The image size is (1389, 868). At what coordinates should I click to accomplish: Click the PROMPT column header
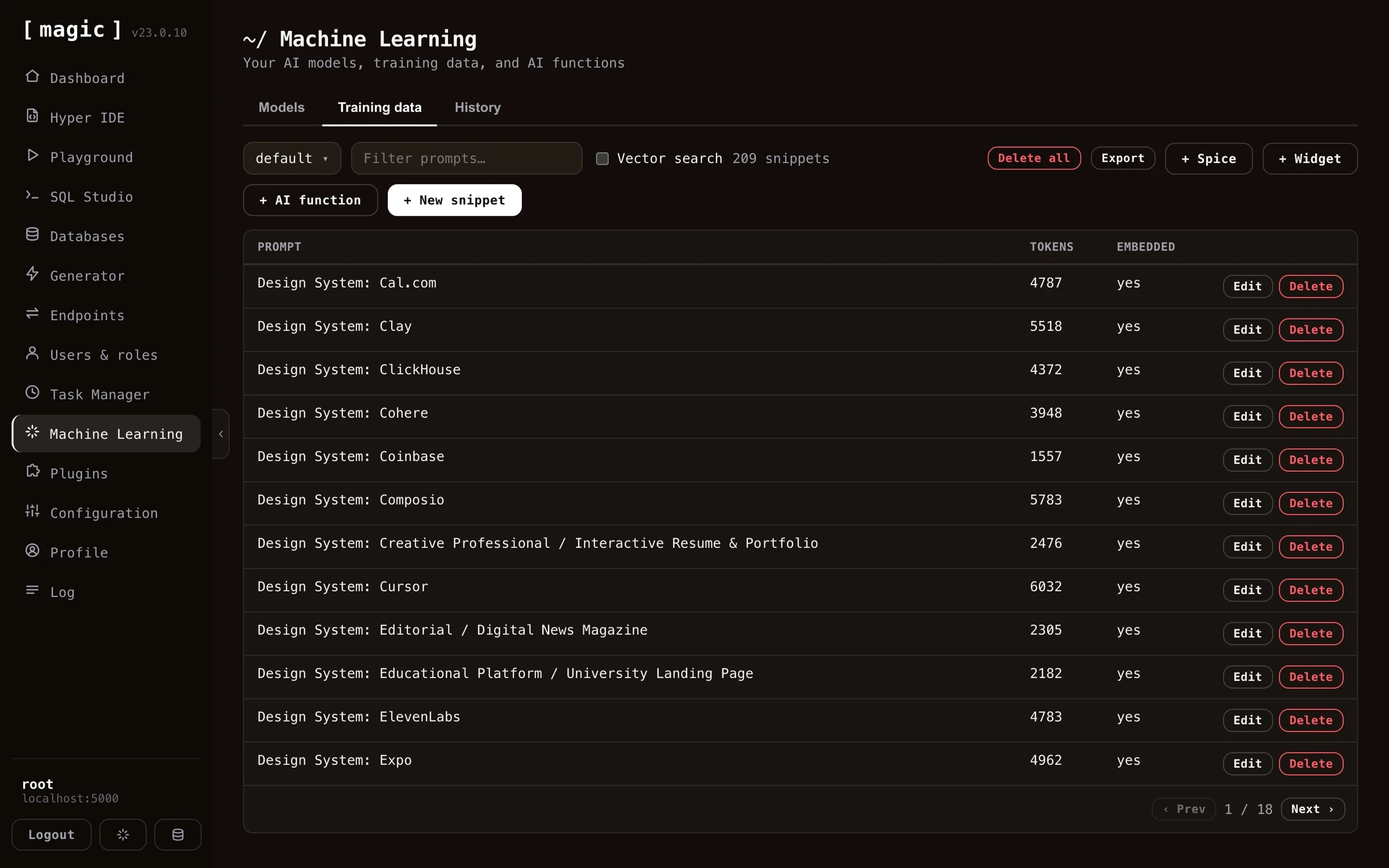pyautogui.click(x=279, y=247)
